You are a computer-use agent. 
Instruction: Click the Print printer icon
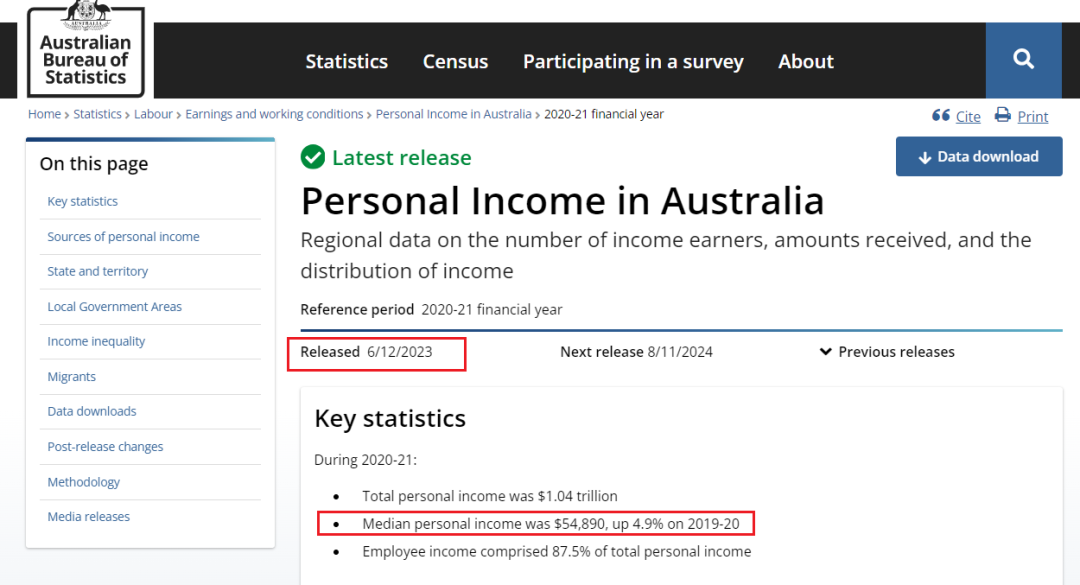tap(1003, 116)
